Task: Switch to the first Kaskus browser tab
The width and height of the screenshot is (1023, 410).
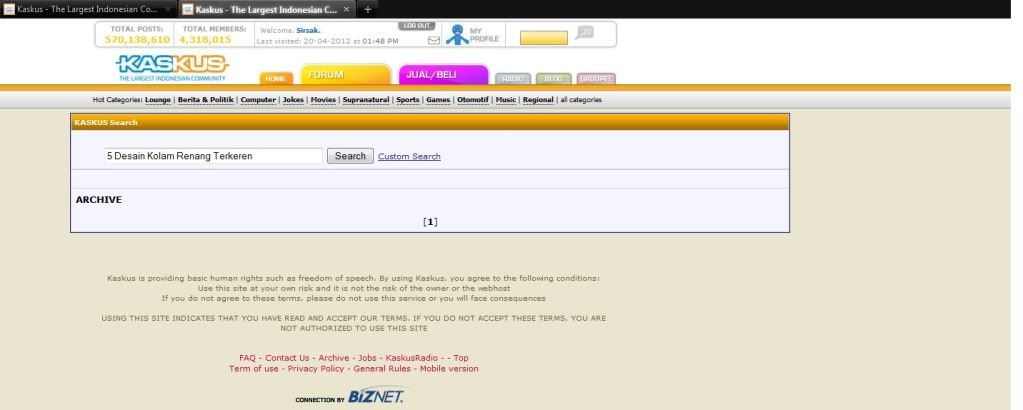Action: pos(86,9)
